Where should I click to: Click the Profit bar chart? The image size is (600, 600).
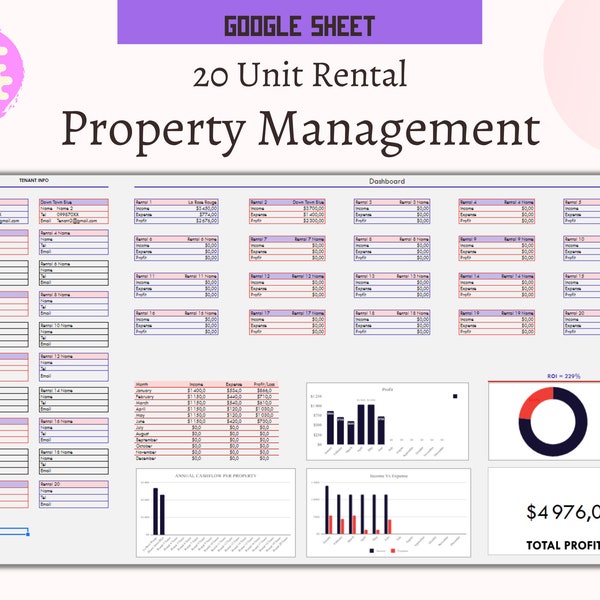(x=387, y=421)
